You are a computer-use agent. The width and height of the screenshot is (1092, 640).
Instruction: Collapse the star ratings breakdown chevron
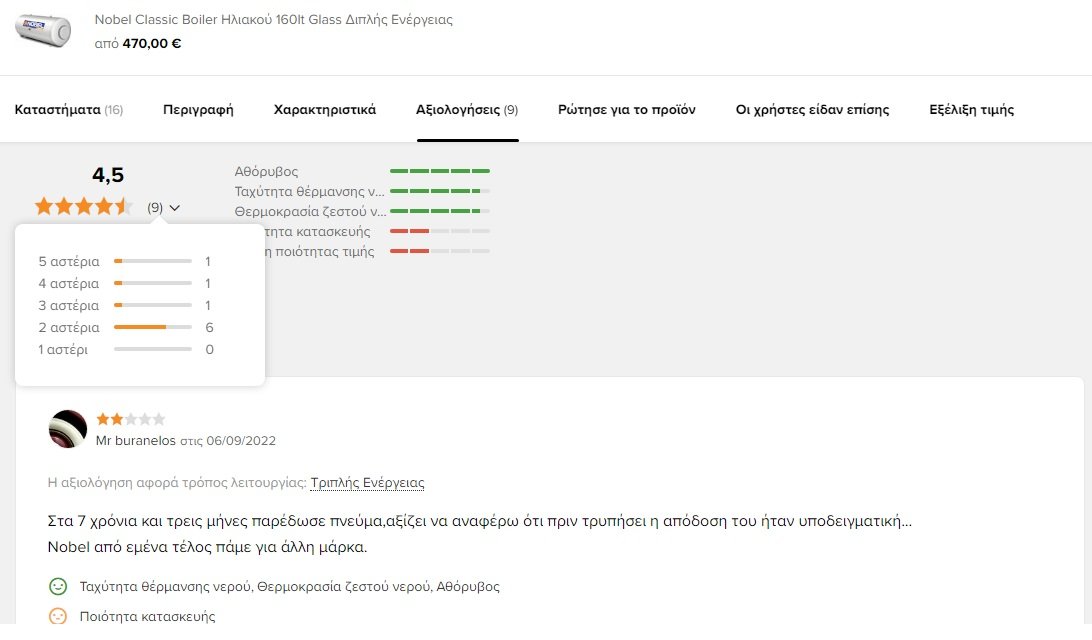coord(174,208)
